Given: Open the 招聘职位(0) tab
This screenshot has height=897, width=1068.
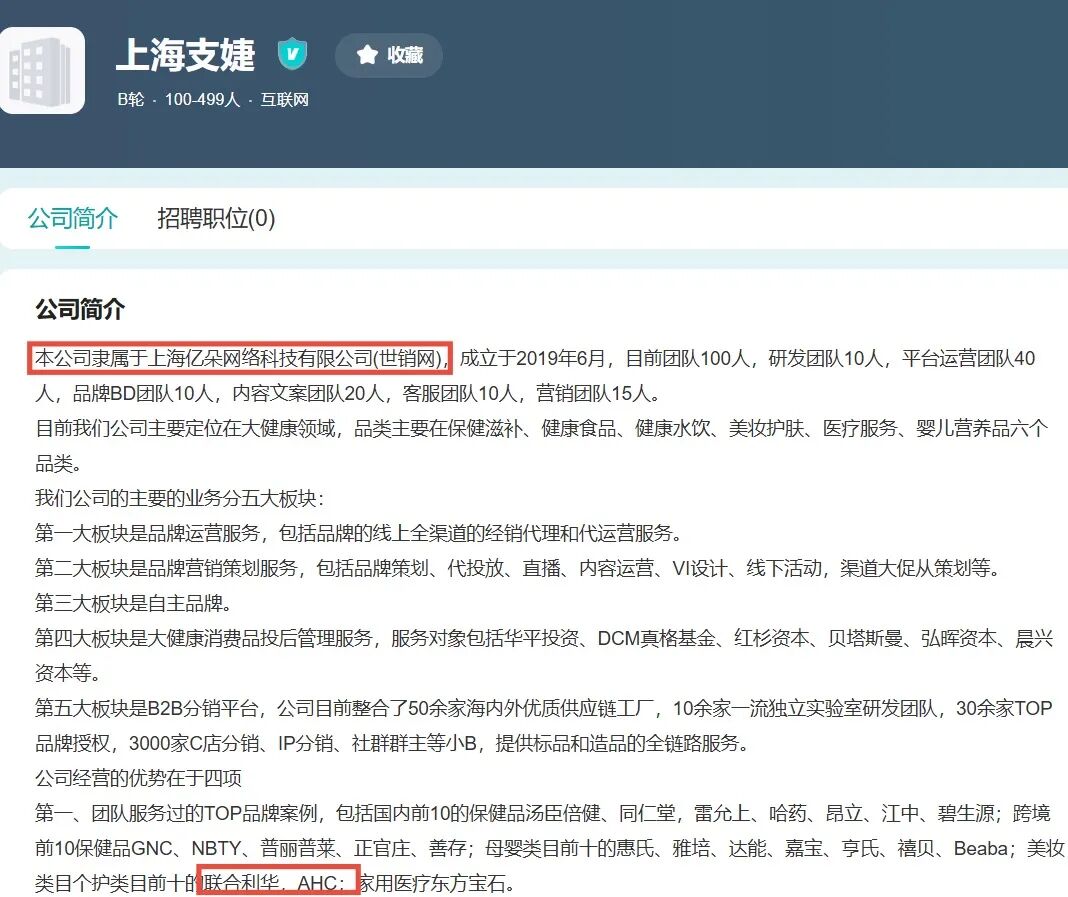Looking at the screenshot, I should pyautogui.click(x=216, y=218).
